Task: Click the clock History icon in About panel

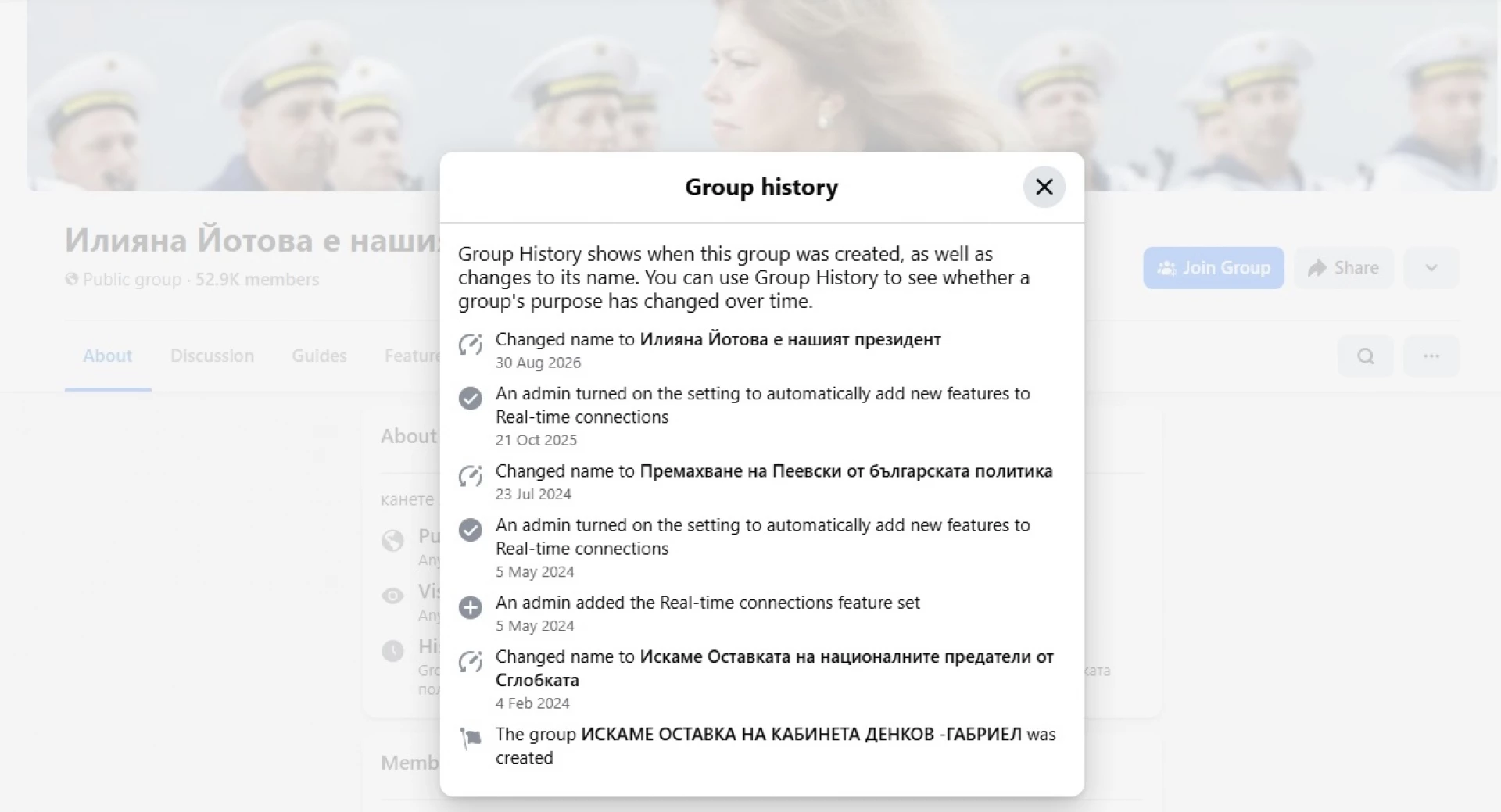Action: (392, 650)
